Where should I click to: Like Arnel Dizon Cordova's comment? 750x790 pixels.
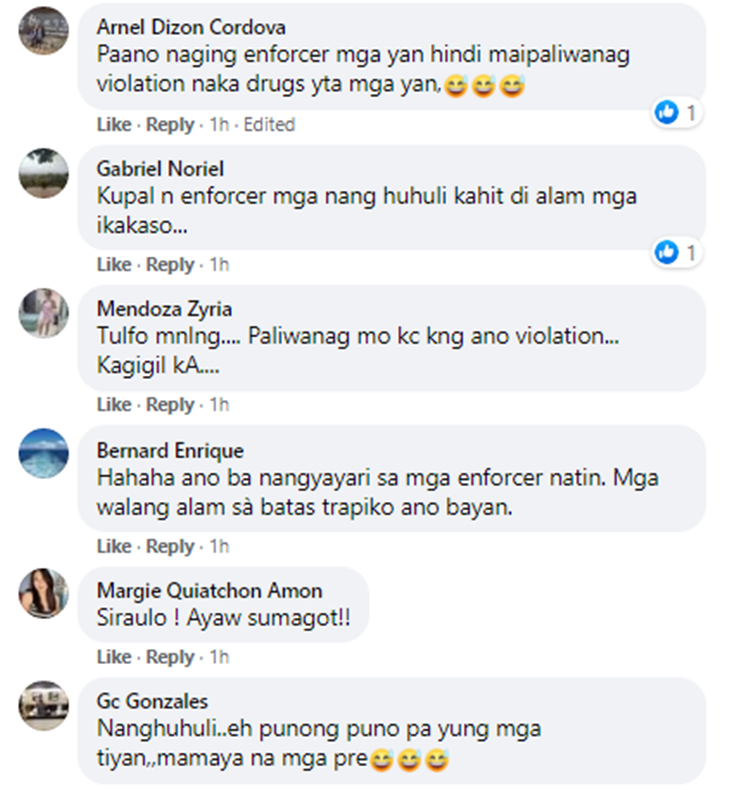[114, 125]
